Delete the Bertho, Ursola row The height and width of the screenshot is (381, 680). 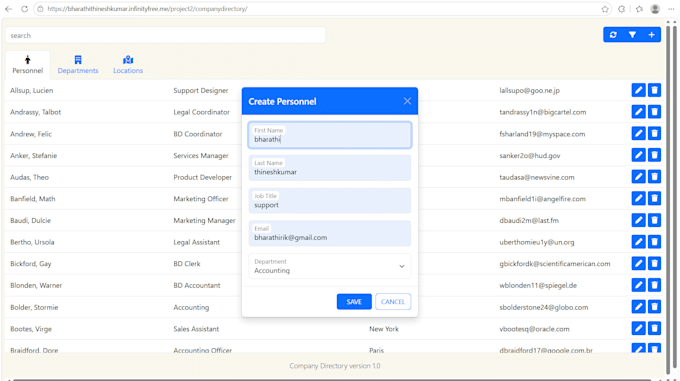pyautogui.click(x=654, y=242)
